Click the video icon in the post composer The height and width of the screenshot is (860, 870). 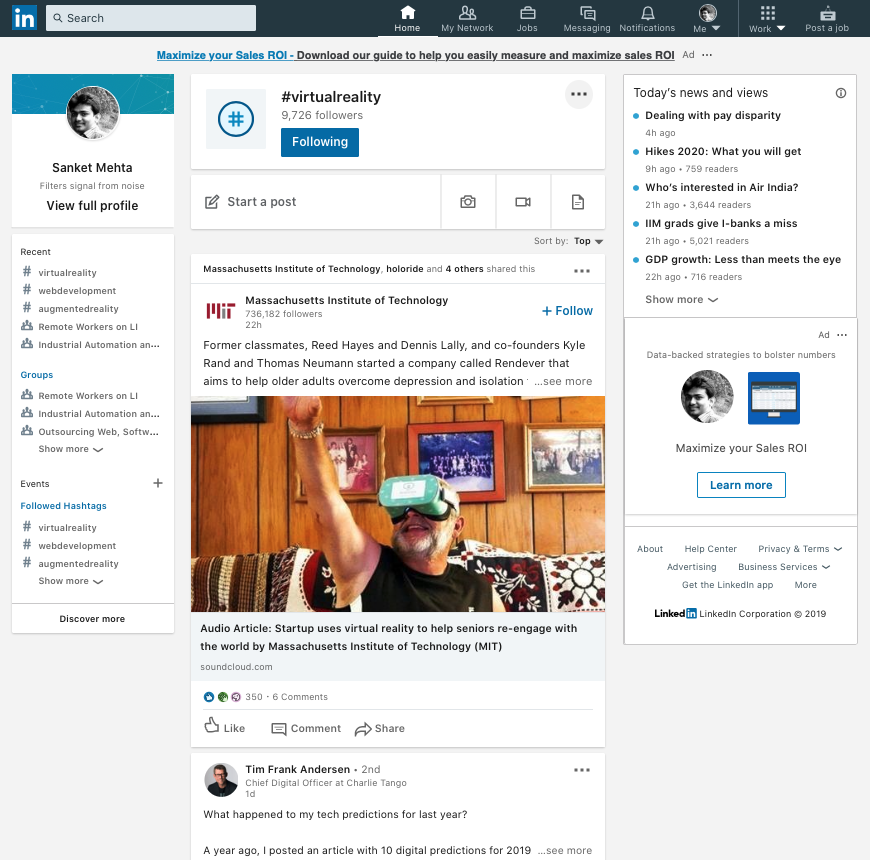click(x=523, y=201)
